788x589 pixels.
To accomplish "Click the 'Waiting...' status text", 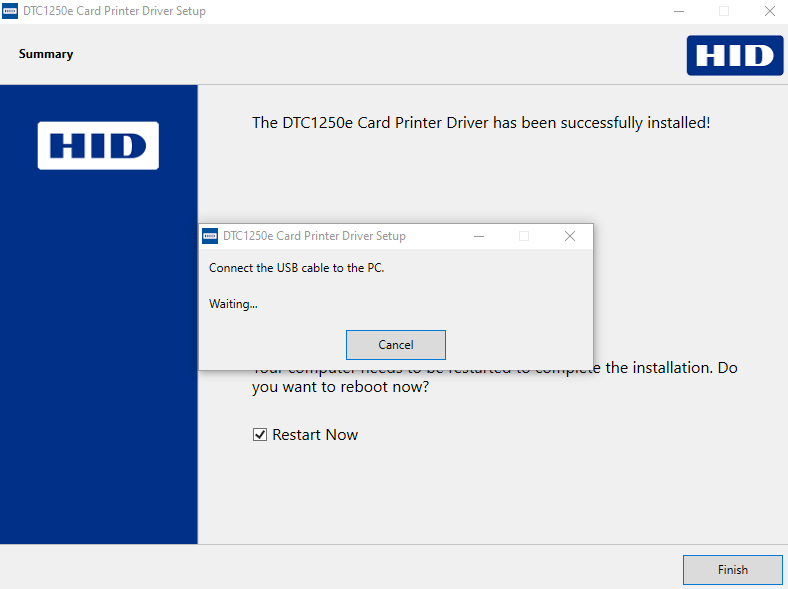I will point(233,304).
